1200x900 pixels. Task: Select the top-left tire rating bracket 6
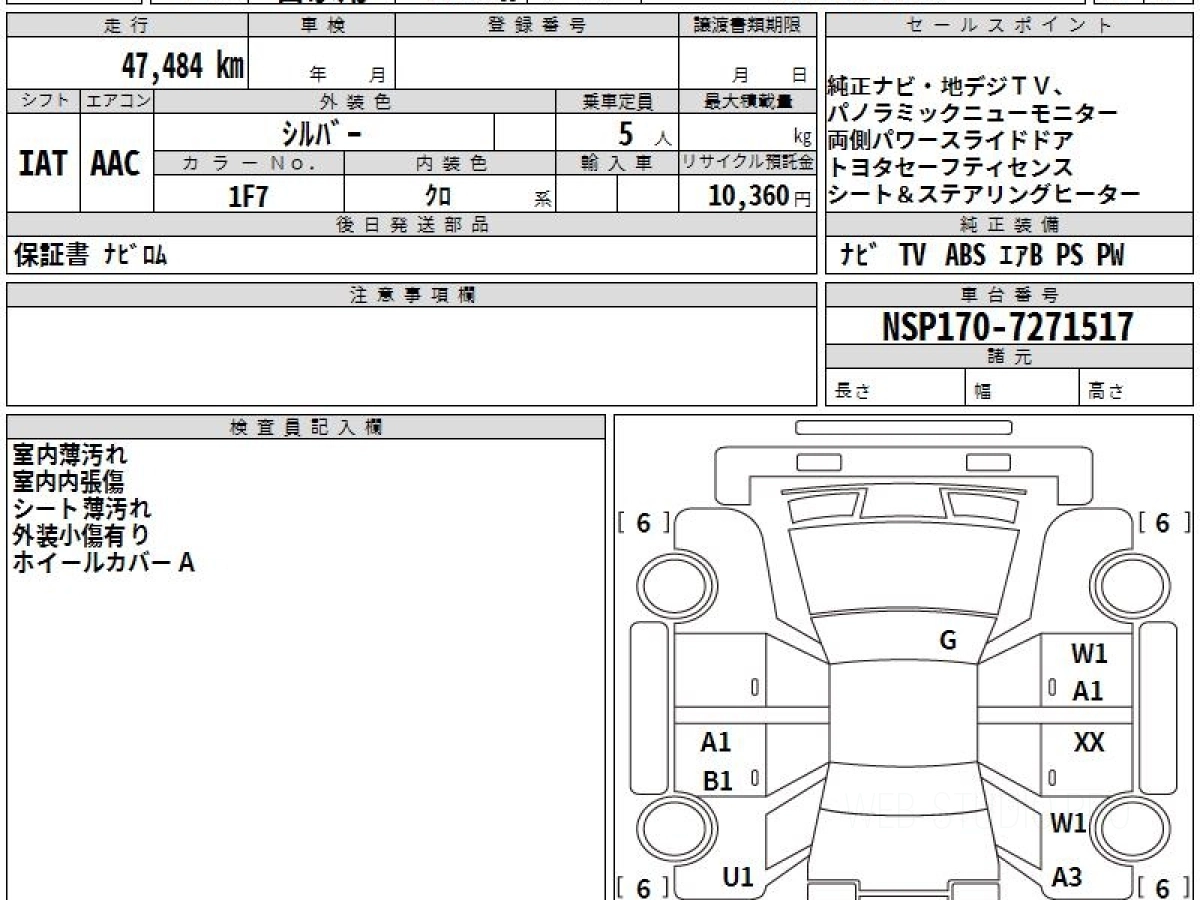[x=643, y=522]
